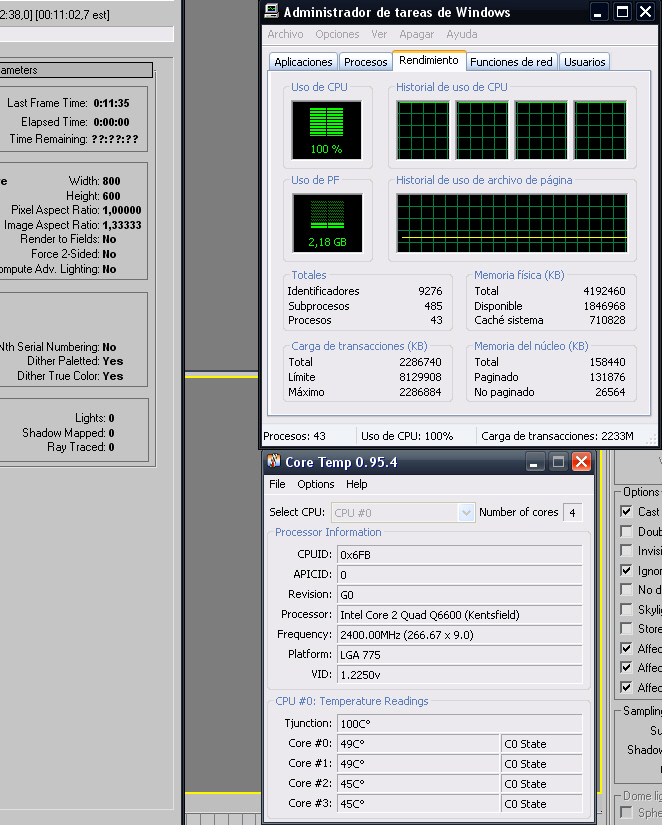
Task: Click the CPU usage 100 % gauge
Action: (x=326, y=130)
